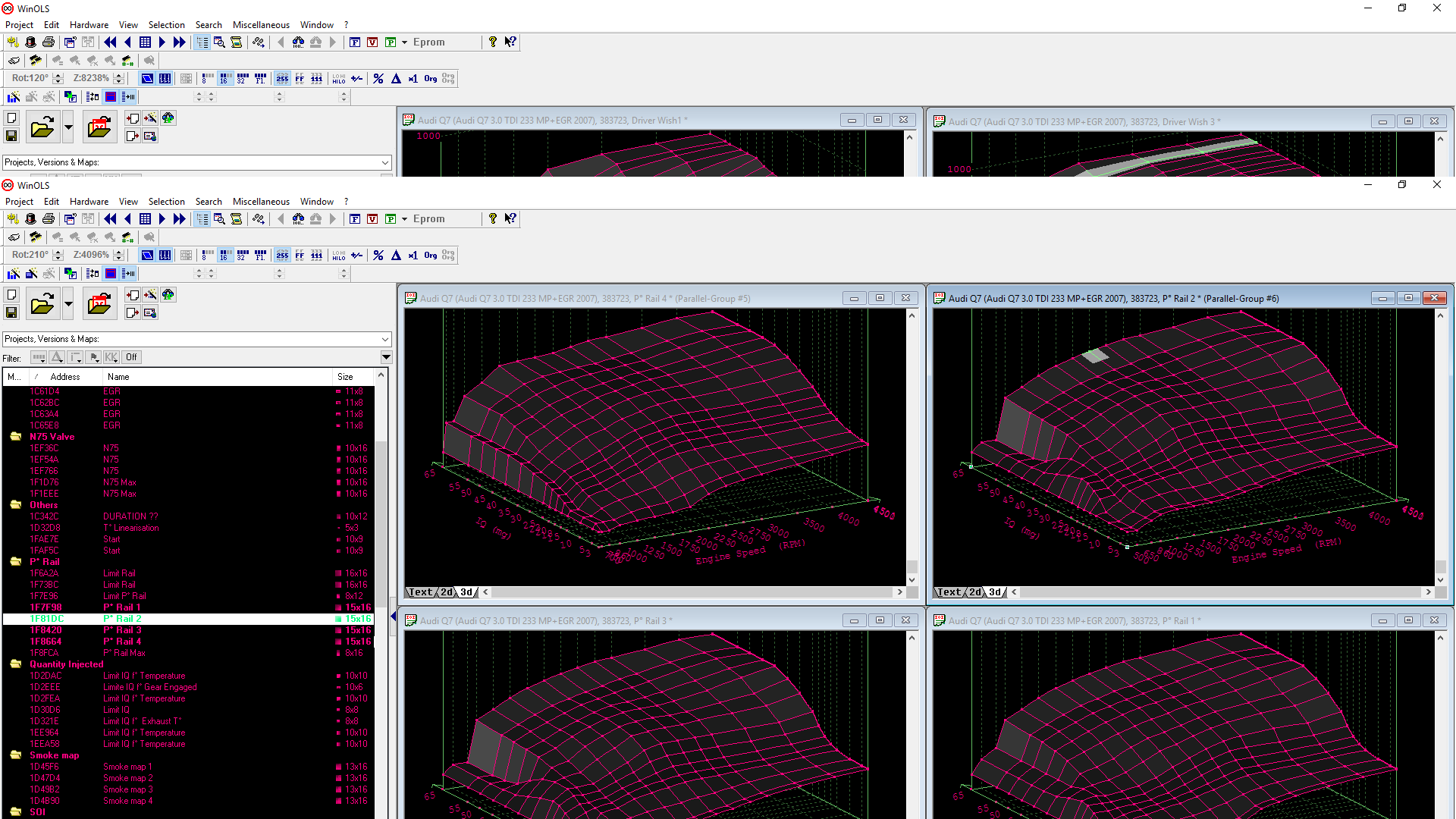This screenshot has width=1456, height=819.
Task: Click the triangle A filter icon
Action: click(57, 357)
